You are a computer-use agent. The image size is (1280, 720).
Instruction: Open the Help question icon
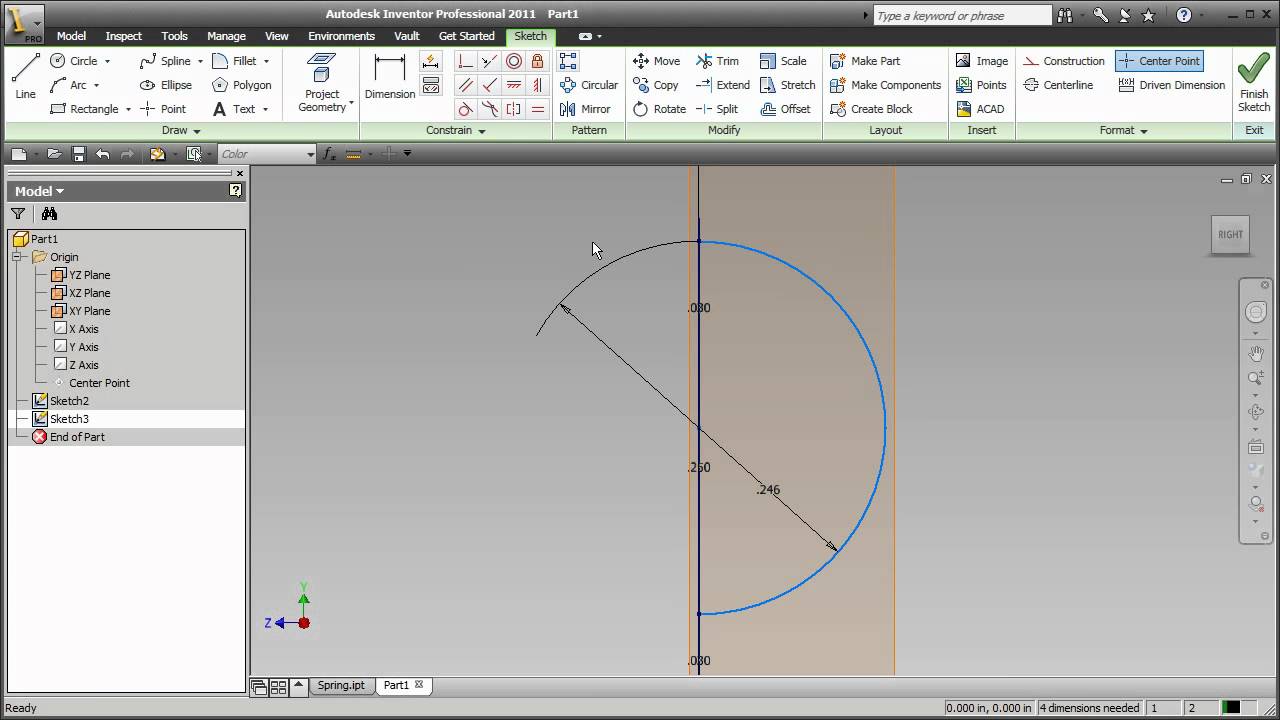[1184, 15]
